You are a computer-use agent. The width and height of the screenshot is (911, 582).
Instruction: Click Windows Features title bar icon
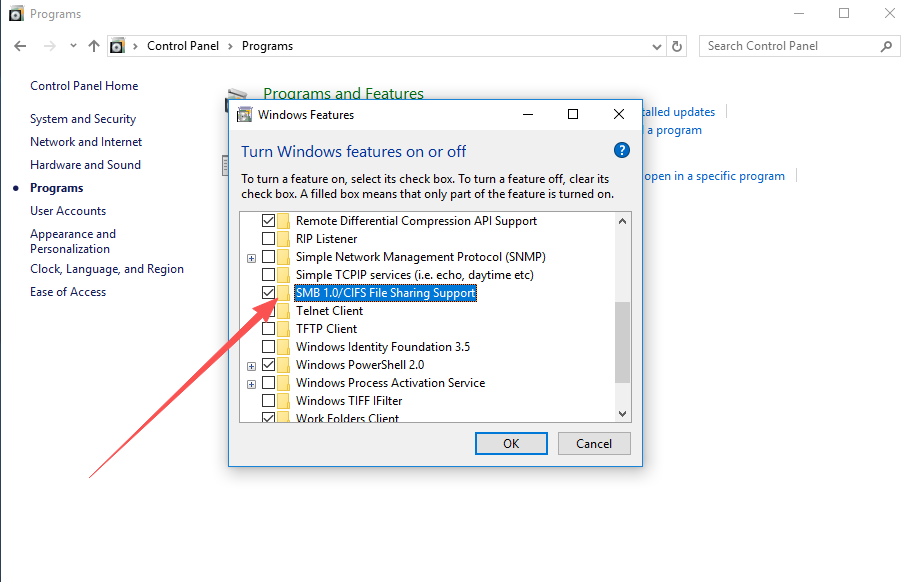click(x=245, y=114)
